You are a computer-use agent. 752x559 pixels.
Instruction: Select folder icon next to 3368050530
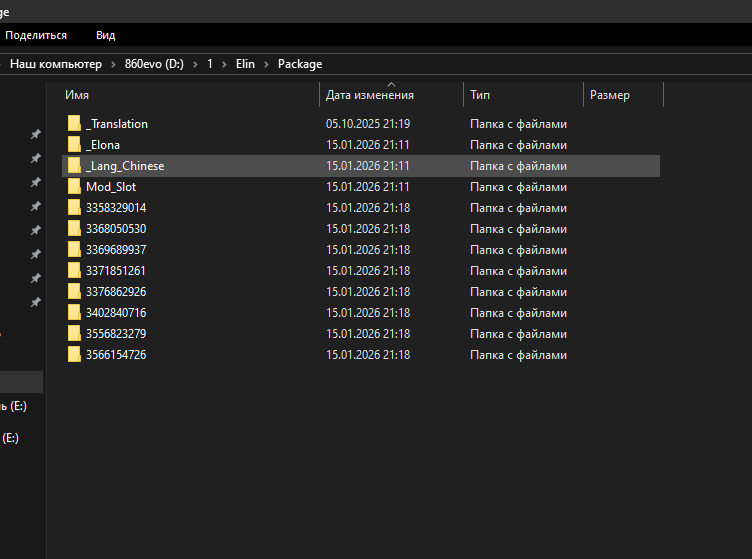74,229
